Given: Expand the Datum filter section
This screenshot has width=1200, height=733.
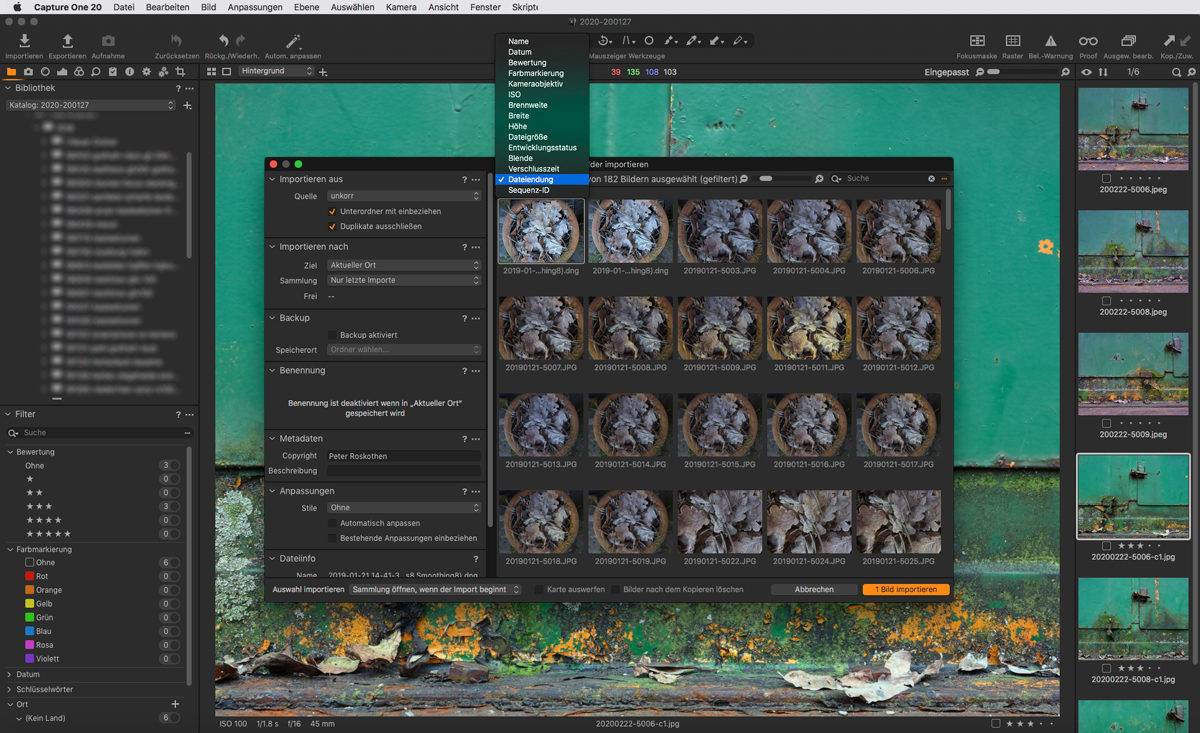Looking at the screenshot, I should 10,674.
